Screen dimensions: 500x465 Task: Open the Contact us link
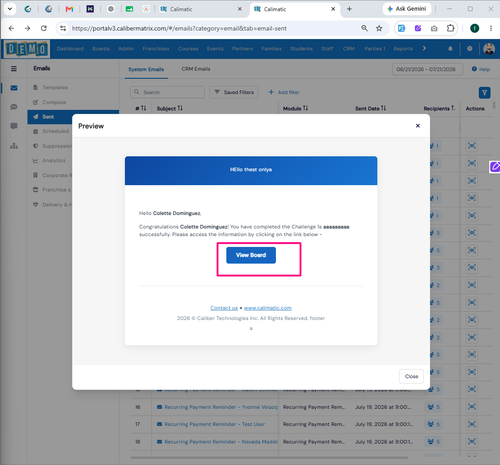(224, 308)
